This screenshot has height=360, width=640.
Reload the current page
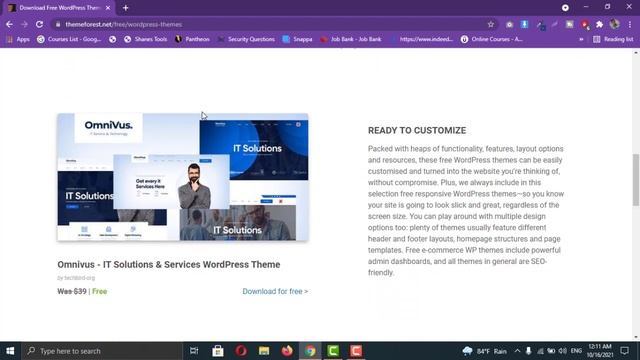pyautogui.click(x=39, y=24)
